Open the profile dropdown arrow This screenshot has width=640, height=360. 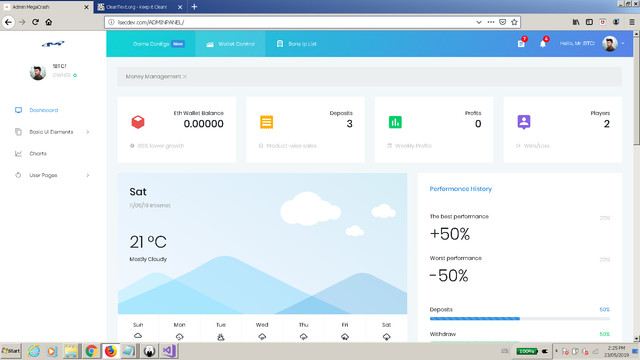pos(623,43)
